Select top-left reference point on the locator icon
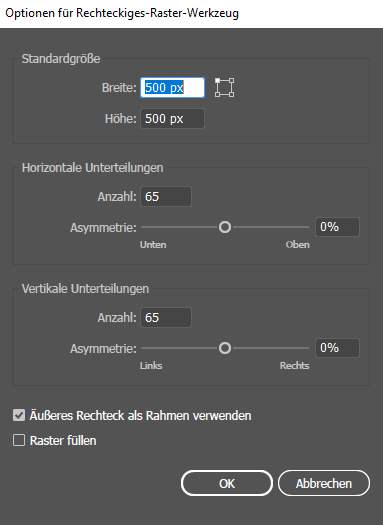Viewport: 383px width, 525px height. [x=218, y=81]
